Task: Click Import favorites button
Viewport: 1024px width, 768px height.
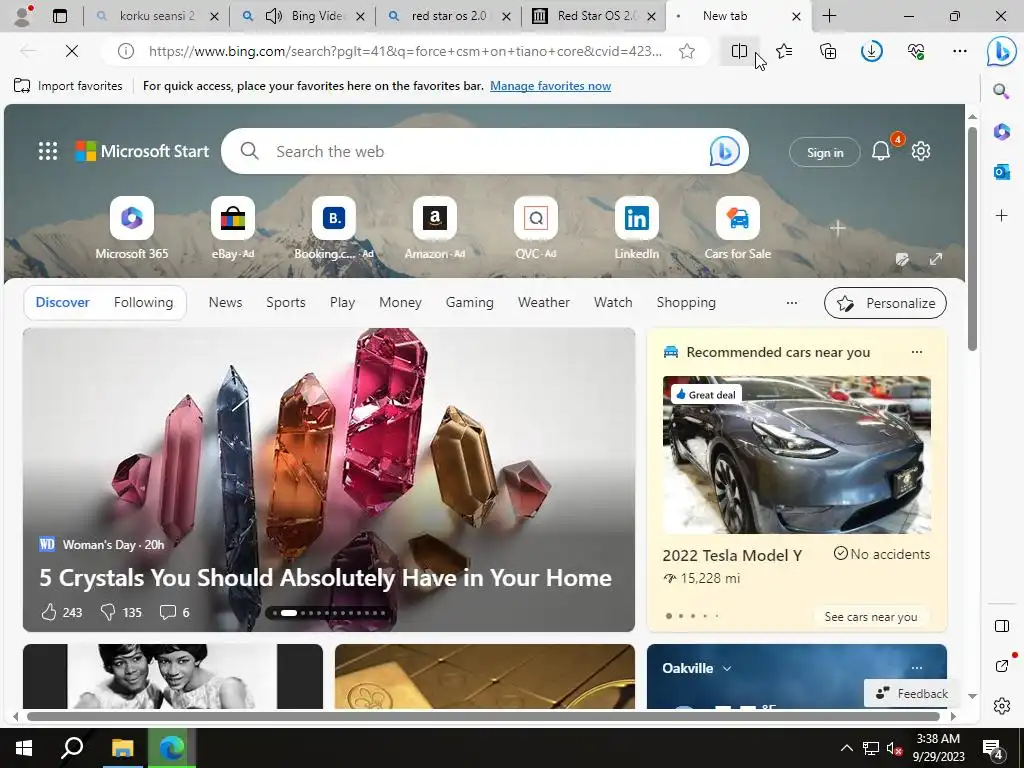Action: pyautogui.click(x=68, y=86)
